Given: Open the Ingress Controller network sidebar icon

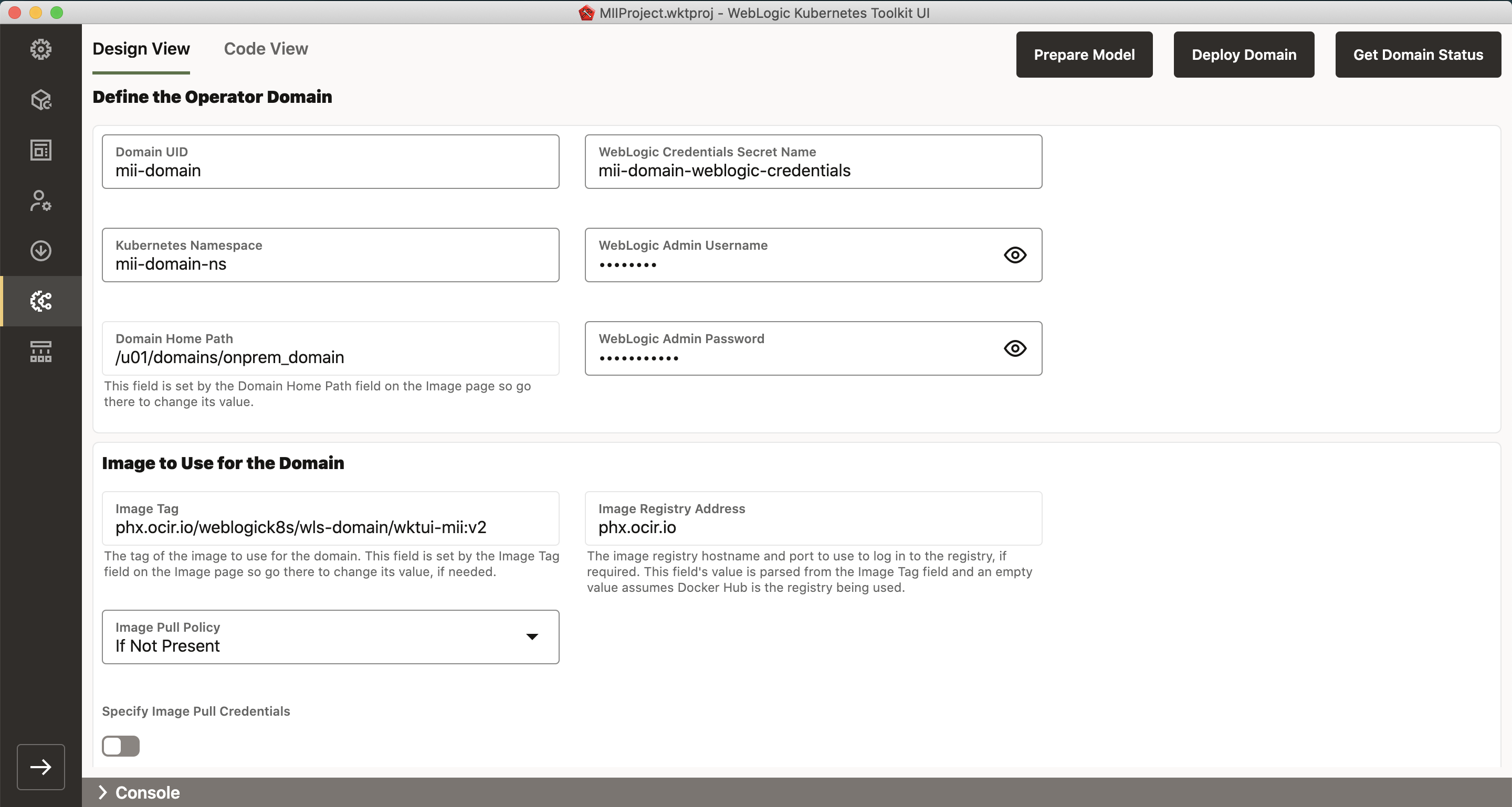Looking at the screenshot, I should [40, 352].
